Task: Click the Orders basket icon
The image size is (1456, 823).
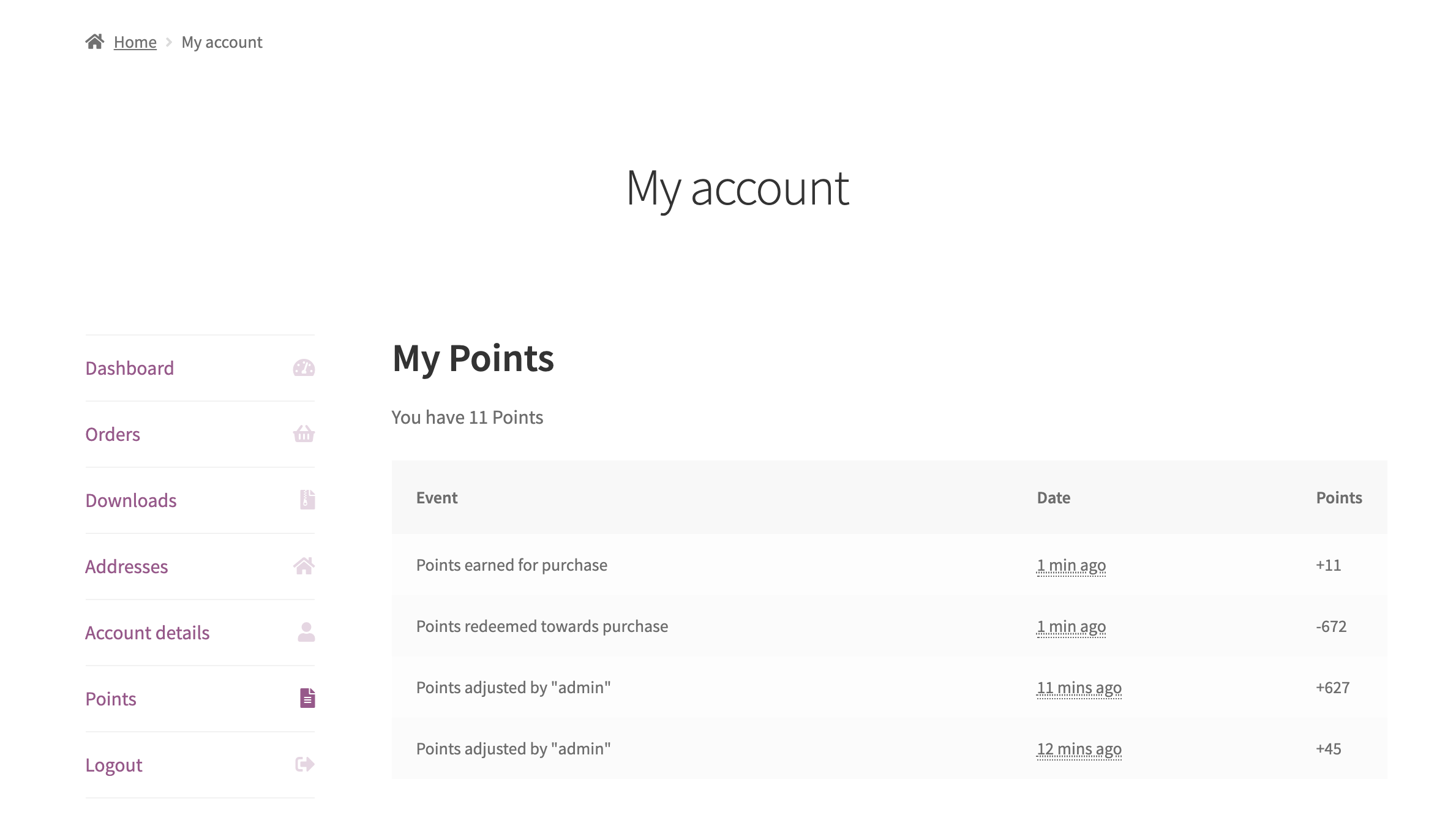Action: coord(304,434)
